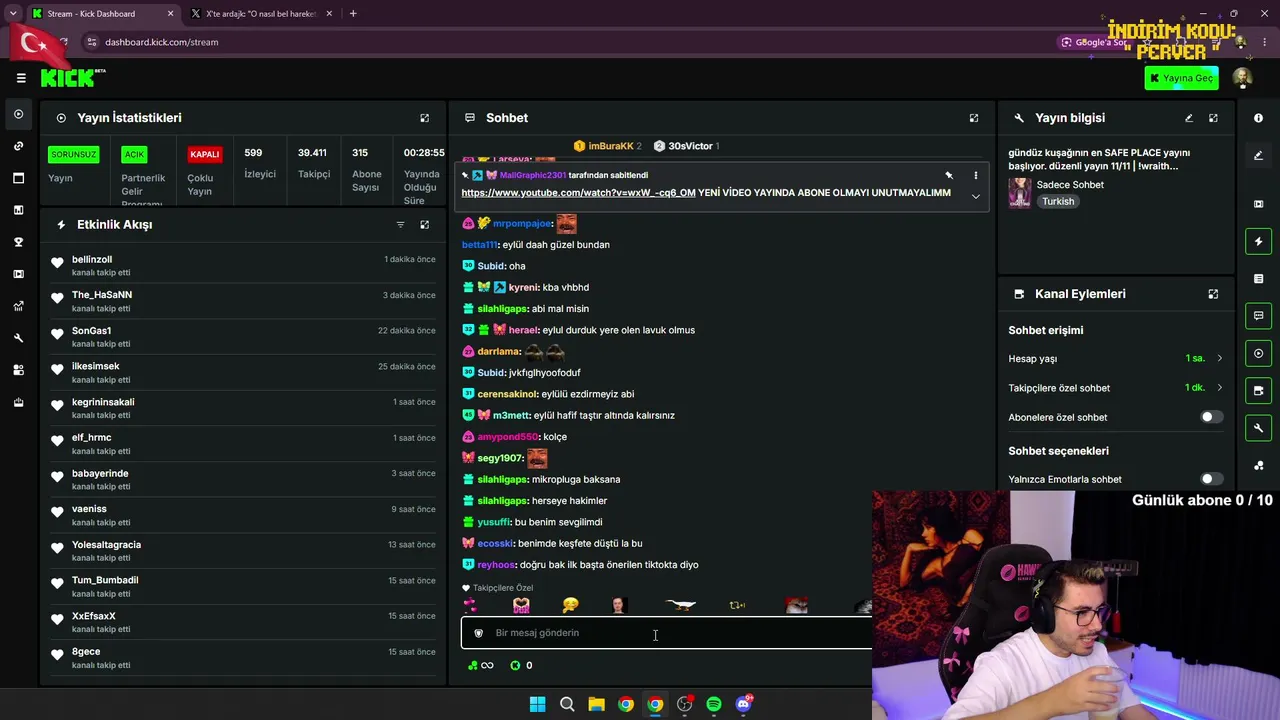Expand the Sohbet panel to fullscreen
The width and height of the screenshot is (1280, 720).
pos(974,118)
